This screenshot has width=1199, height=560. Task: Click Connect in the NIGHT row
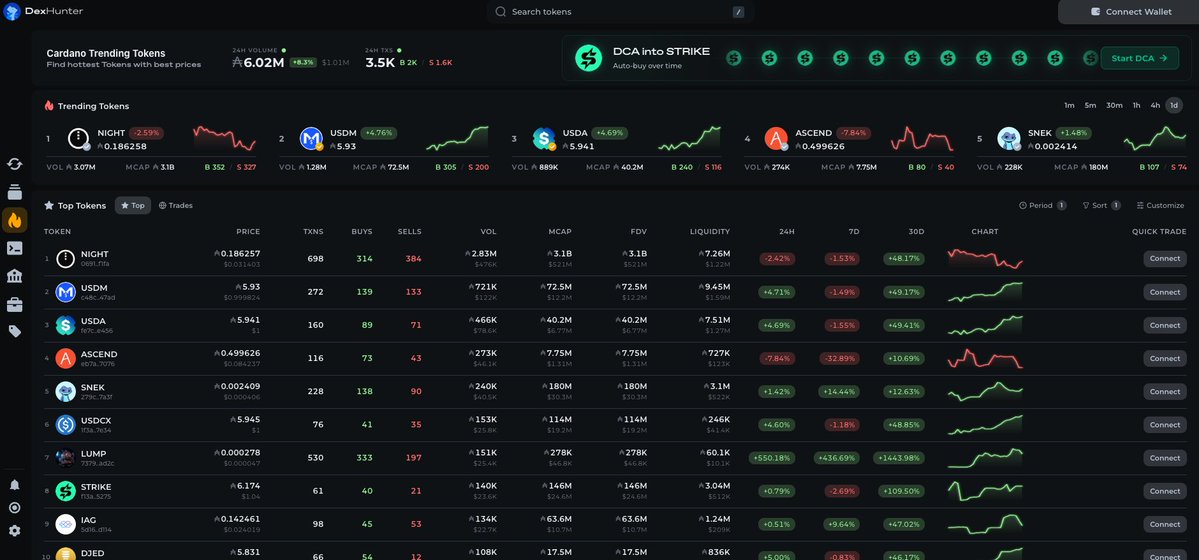1165,259
